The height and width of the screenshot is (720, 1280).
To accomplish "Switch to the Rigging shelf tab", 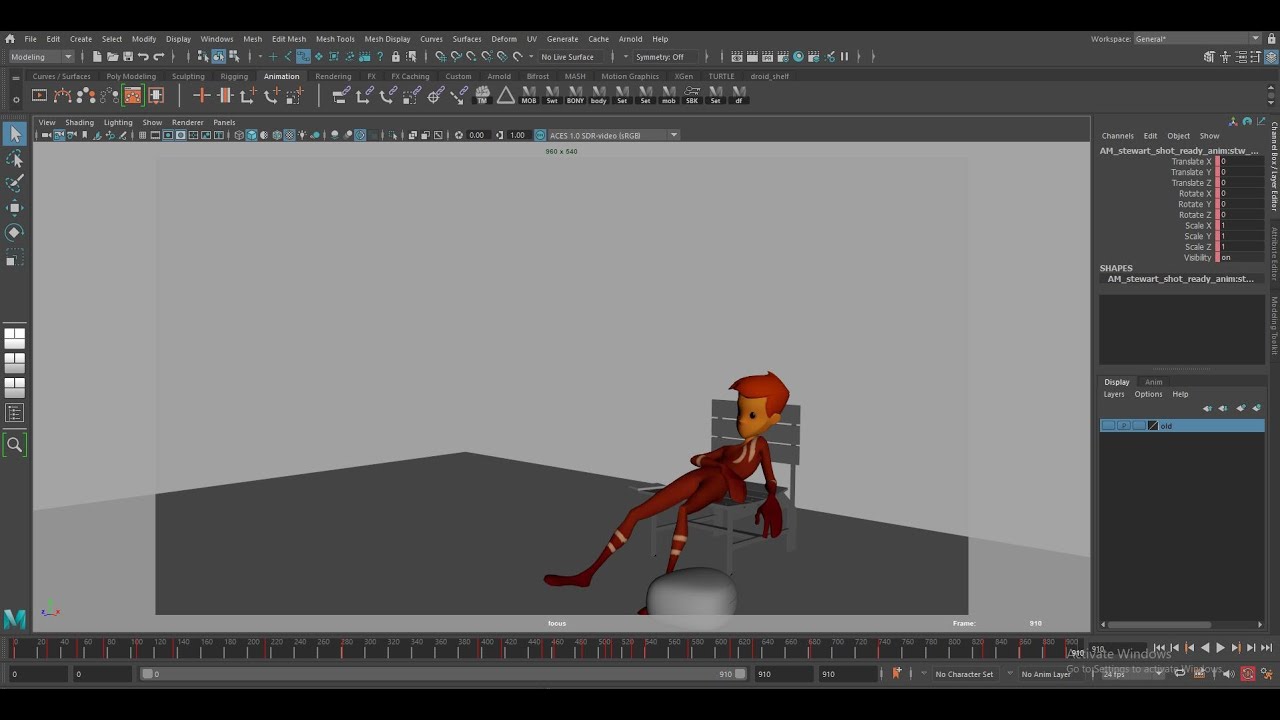I will point(234,76).
